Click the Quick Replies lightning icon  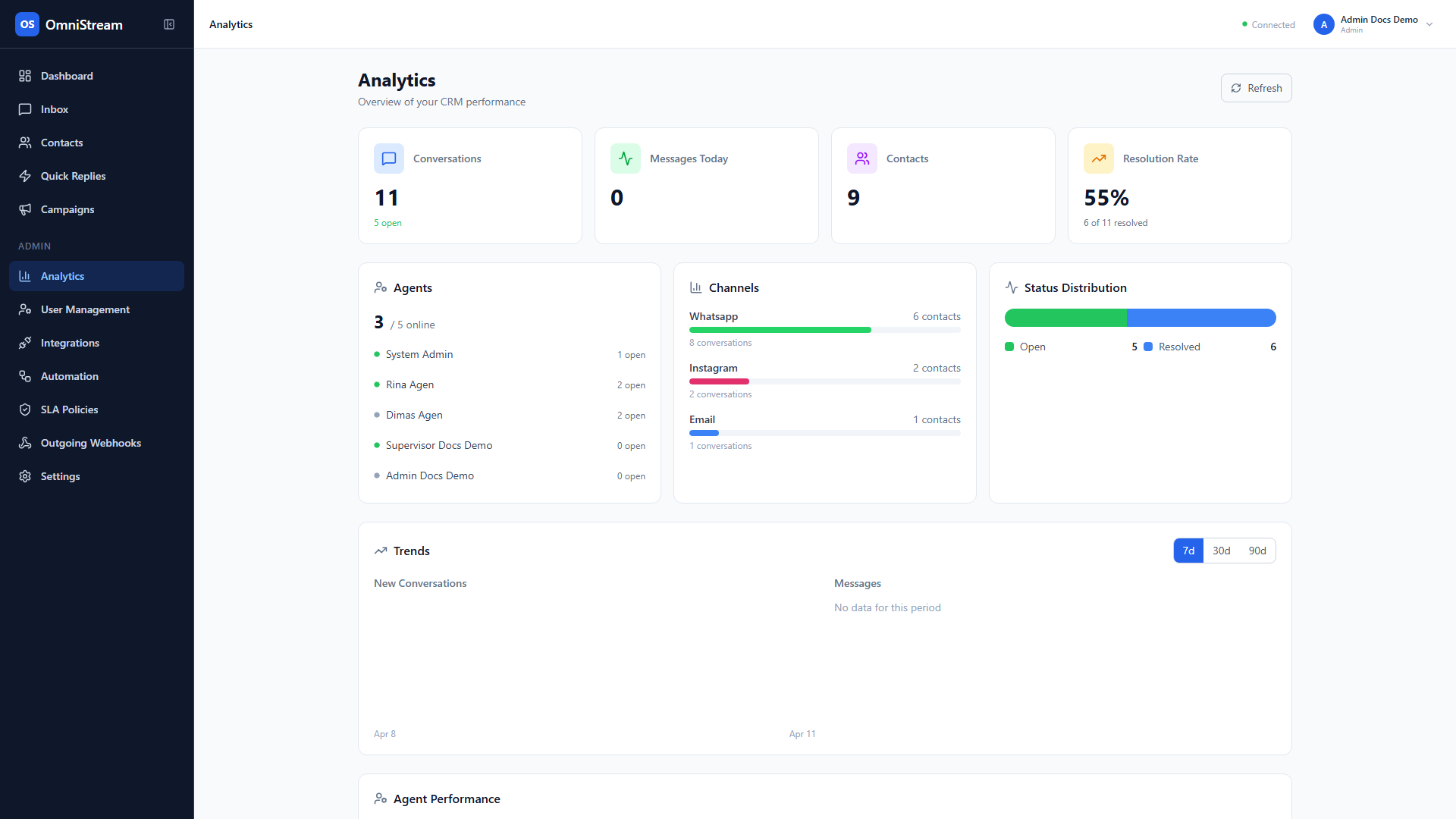[25, 176]
